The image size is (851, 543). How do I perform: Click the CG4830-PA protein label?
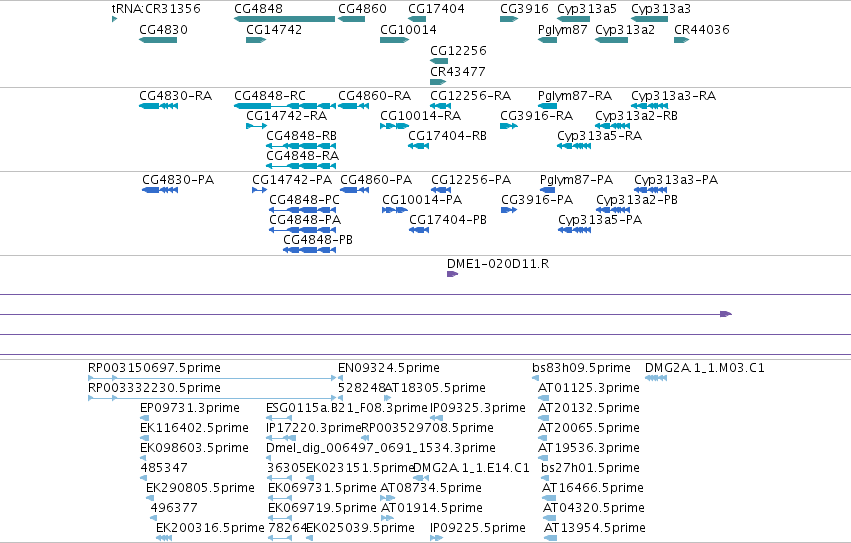[178, 180]
